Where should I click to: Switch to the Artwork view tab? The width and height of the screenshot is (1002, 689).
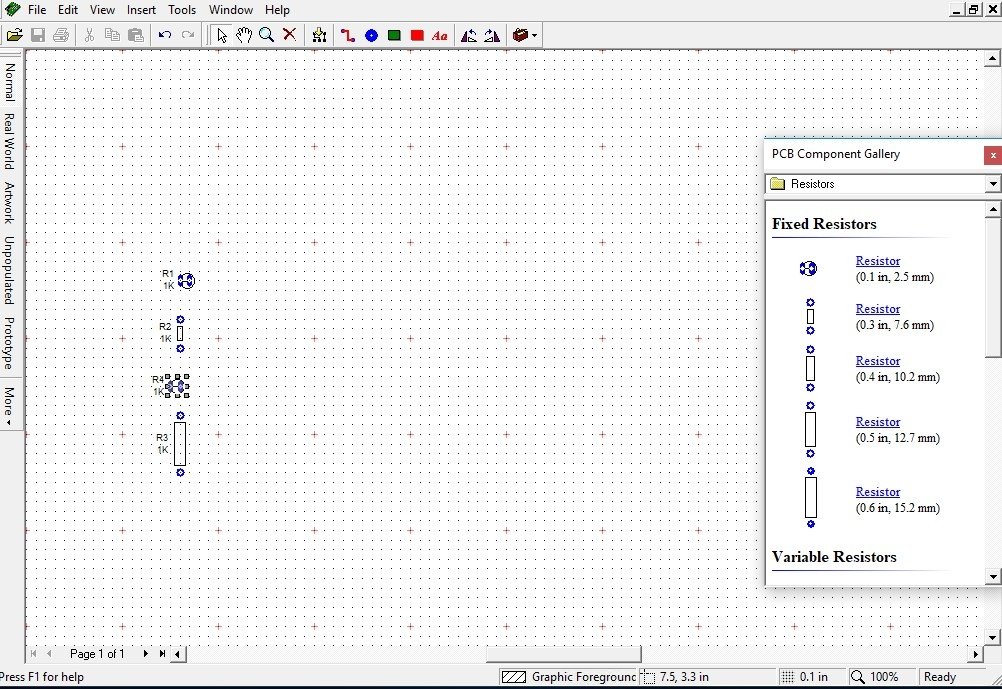(9, 202)
